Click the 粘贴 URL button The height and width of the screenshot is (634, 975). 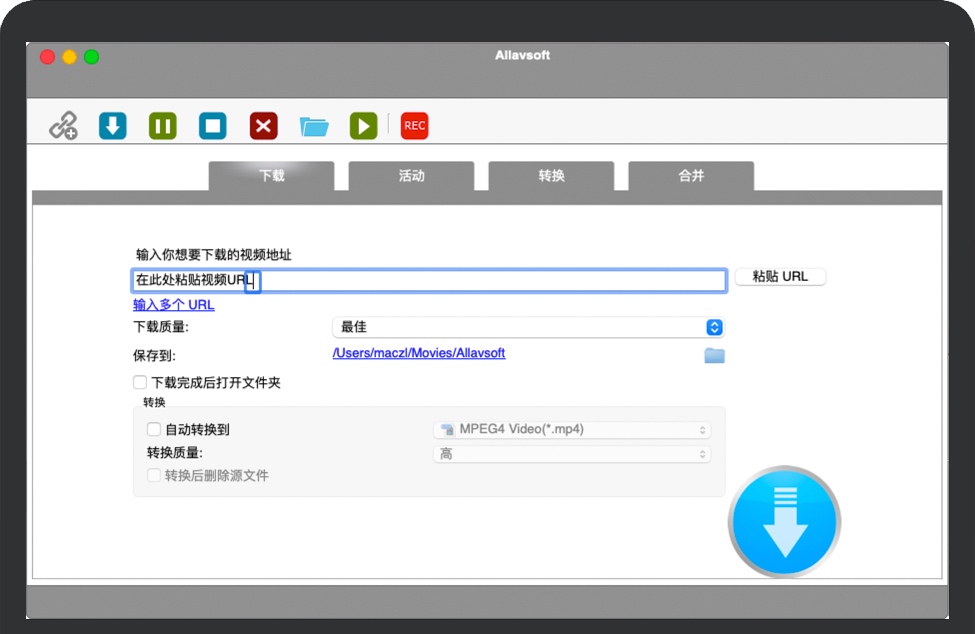[780, 277]
